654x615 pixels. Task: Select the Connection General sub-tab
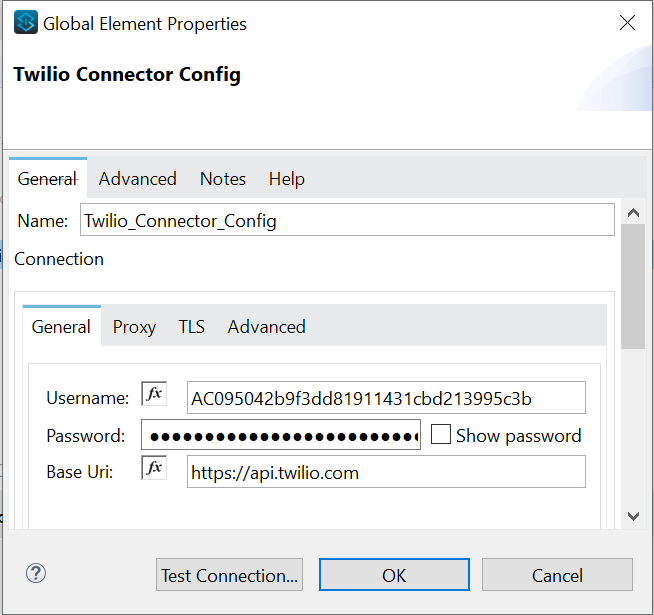click(61, 327)
